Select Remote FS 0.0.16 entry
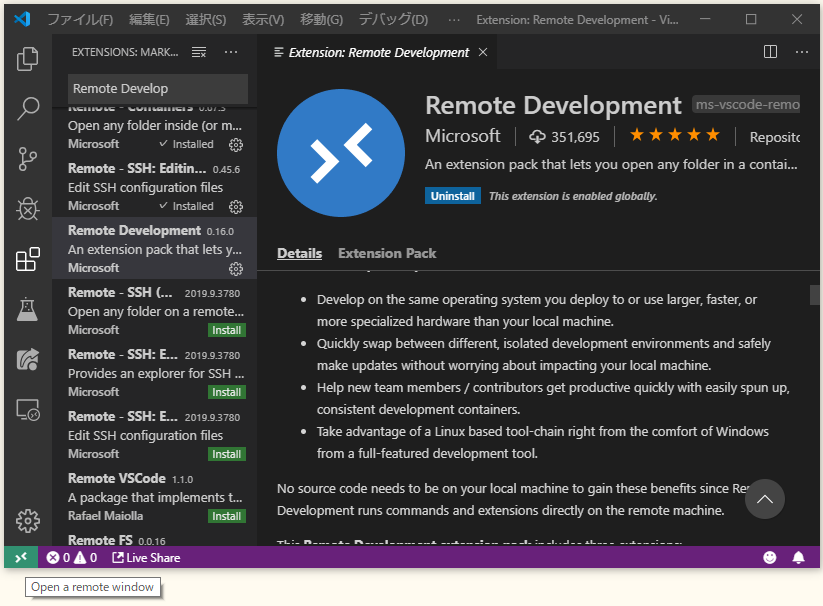The height and width of the screenshot is (606, 823). tap(154, 538)
